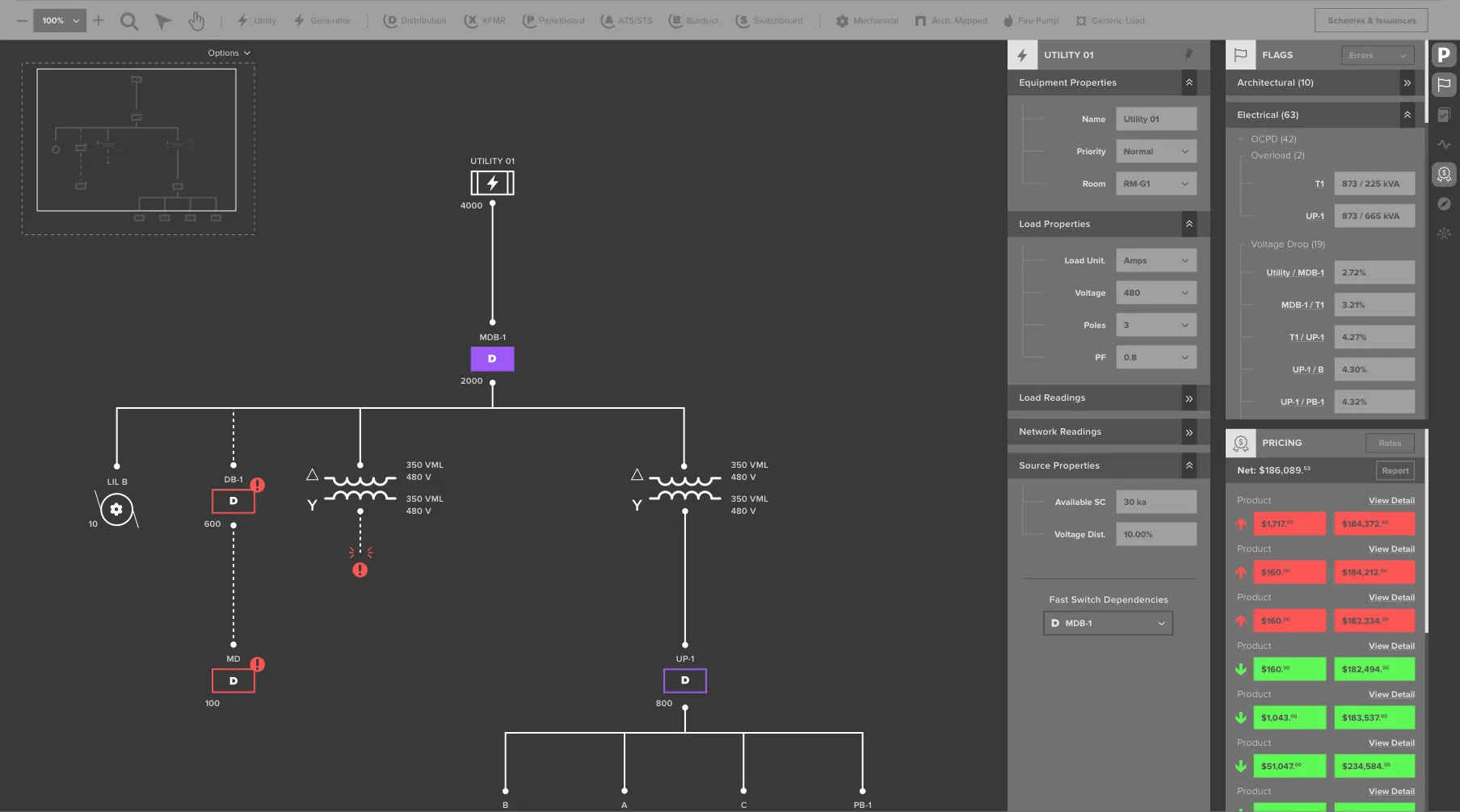The image size is (1460, 812).
Task: Open the properties P sidebar icon
Action: pyautogui.click(x=1444, y=55)
